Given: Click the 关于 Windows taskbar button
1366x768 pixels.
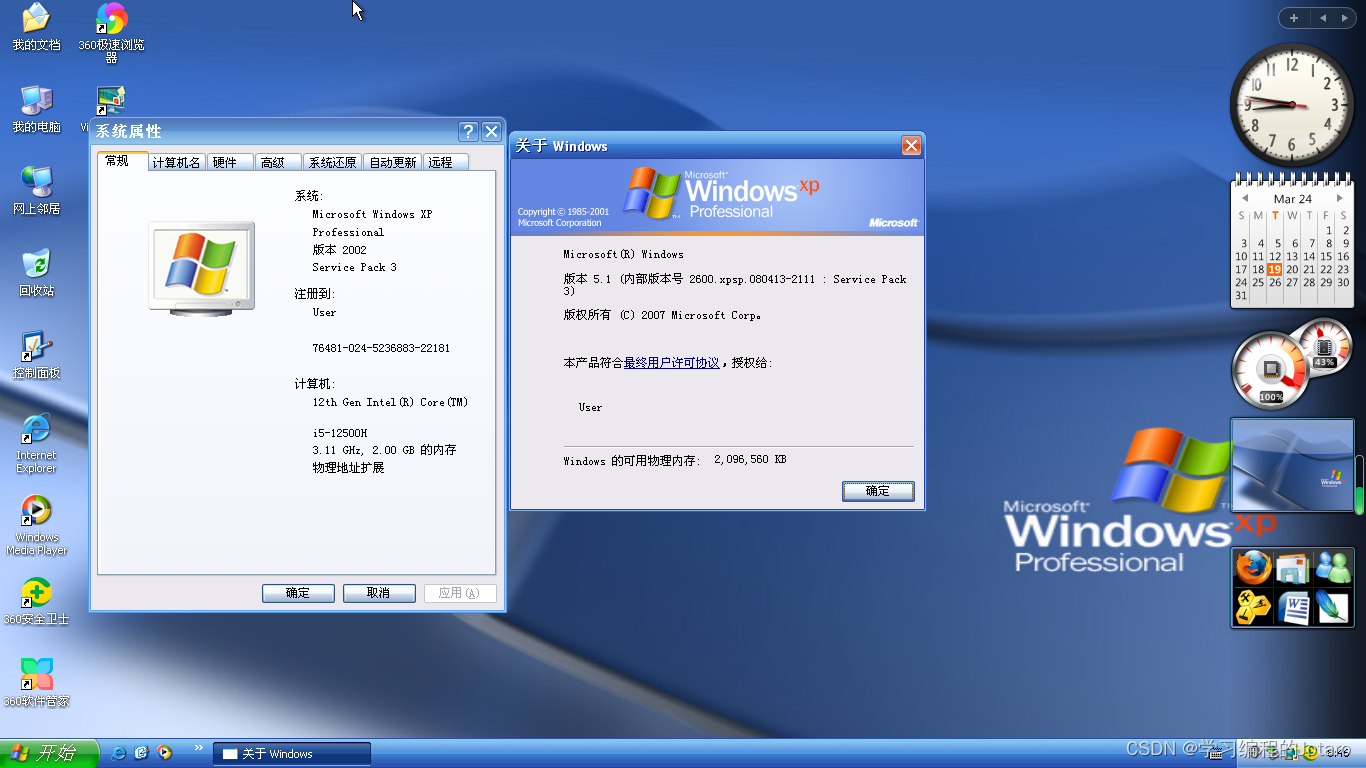Looking at the screenshot, I should coord(292,754).
